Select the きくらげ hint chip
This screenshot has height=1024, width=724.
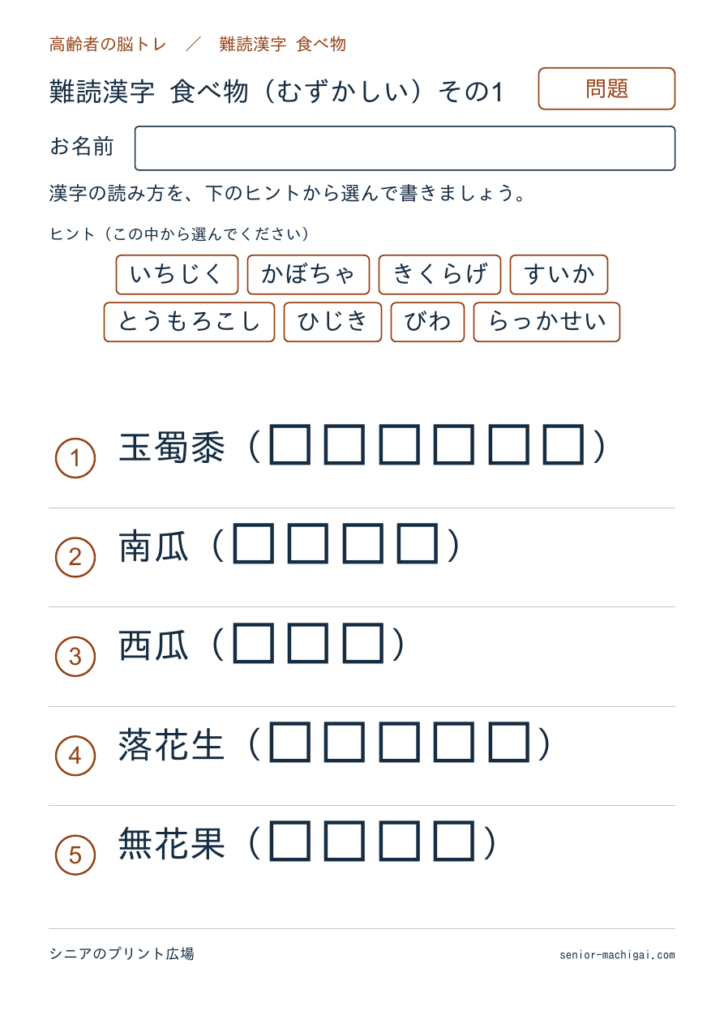coord(439,274)
